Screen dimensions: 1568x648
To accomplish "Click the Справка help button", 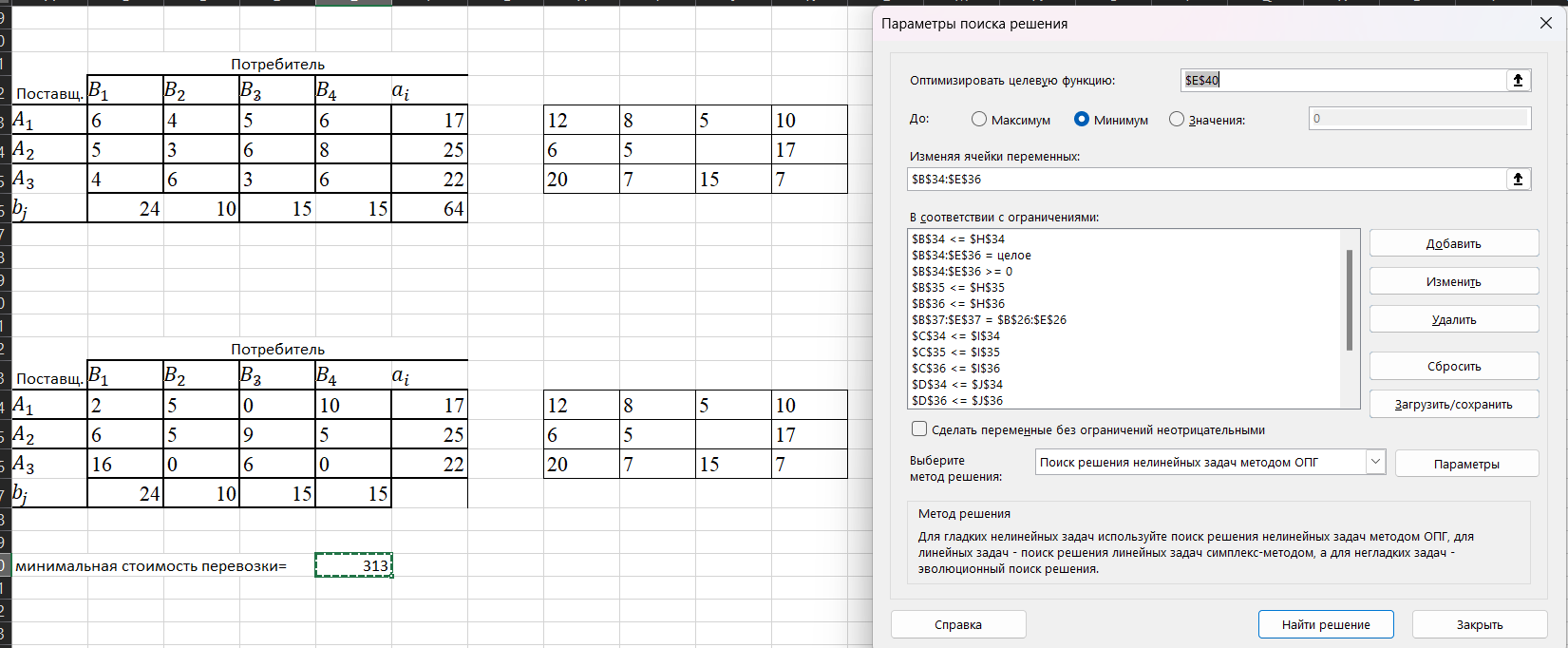I will (958, 624).
